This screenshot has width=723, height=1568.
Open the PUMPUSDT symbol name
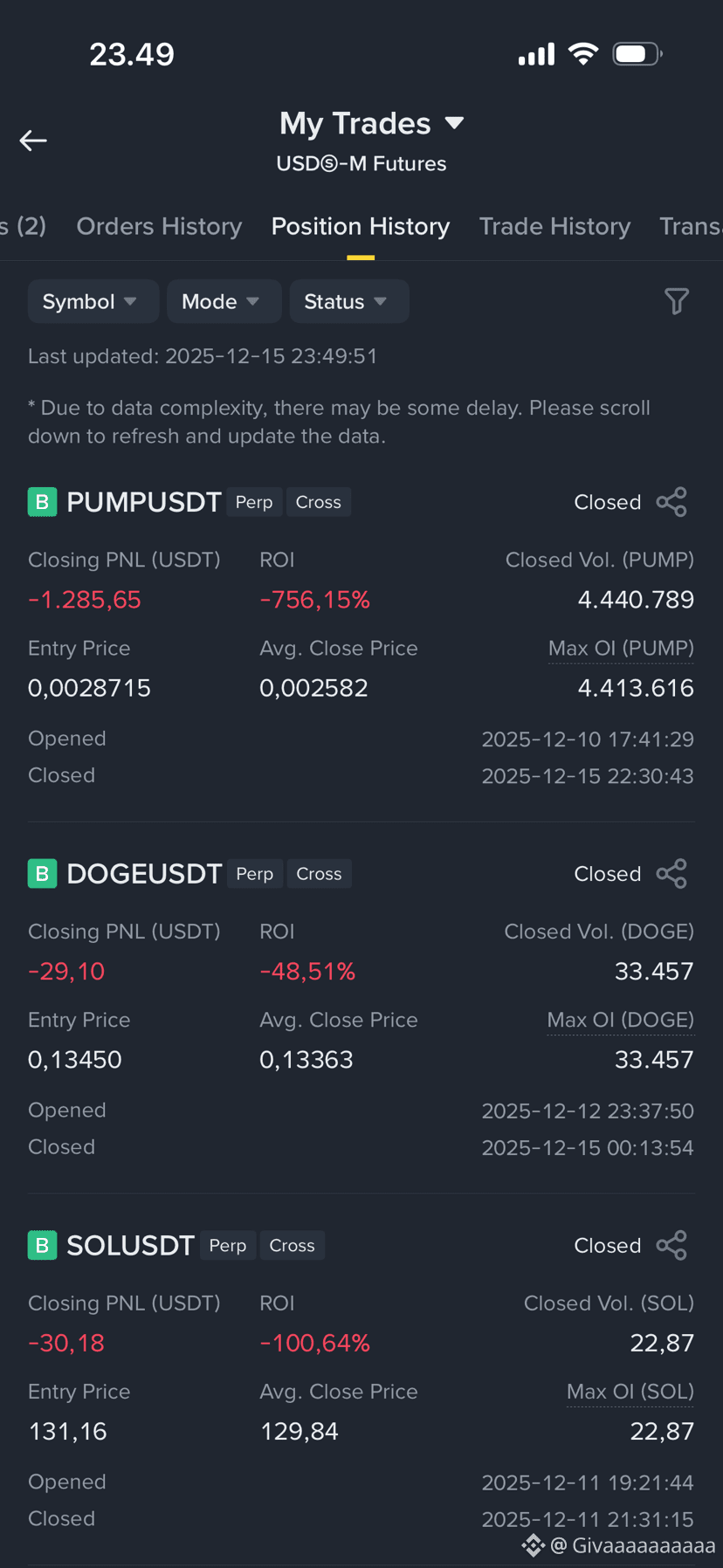click(144, 502)
